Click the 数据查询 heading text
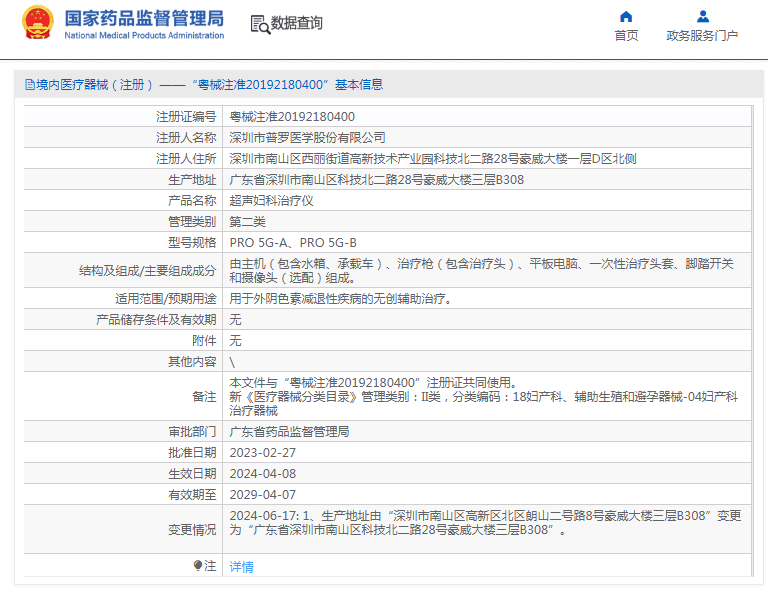The width and height of the screenshot is (768, 589). click(297, 23)
